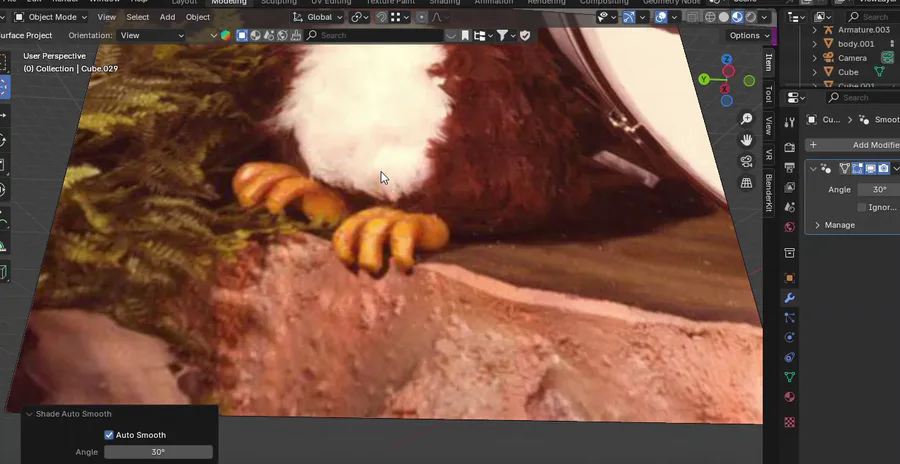Open the Add menu in the viewport header

[168, 17]
